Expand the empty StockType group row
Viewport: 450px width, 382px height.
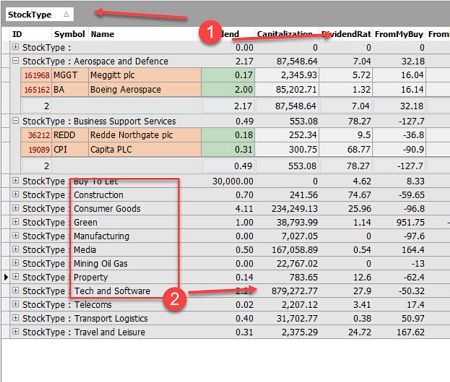tap(15, 47)
